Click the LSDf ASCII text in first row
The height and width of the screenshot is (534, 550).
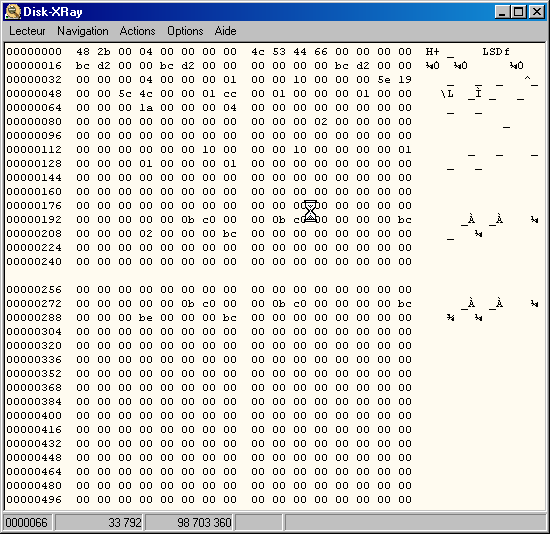496,52
